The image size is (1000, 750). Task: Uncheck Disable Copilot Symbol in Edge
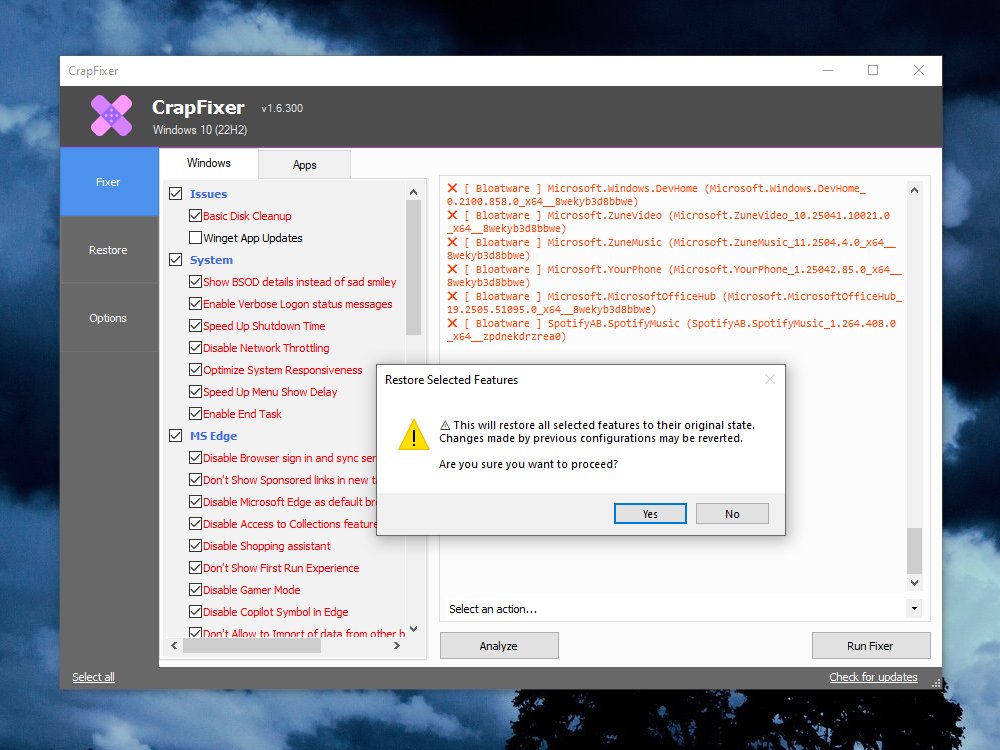195,612
